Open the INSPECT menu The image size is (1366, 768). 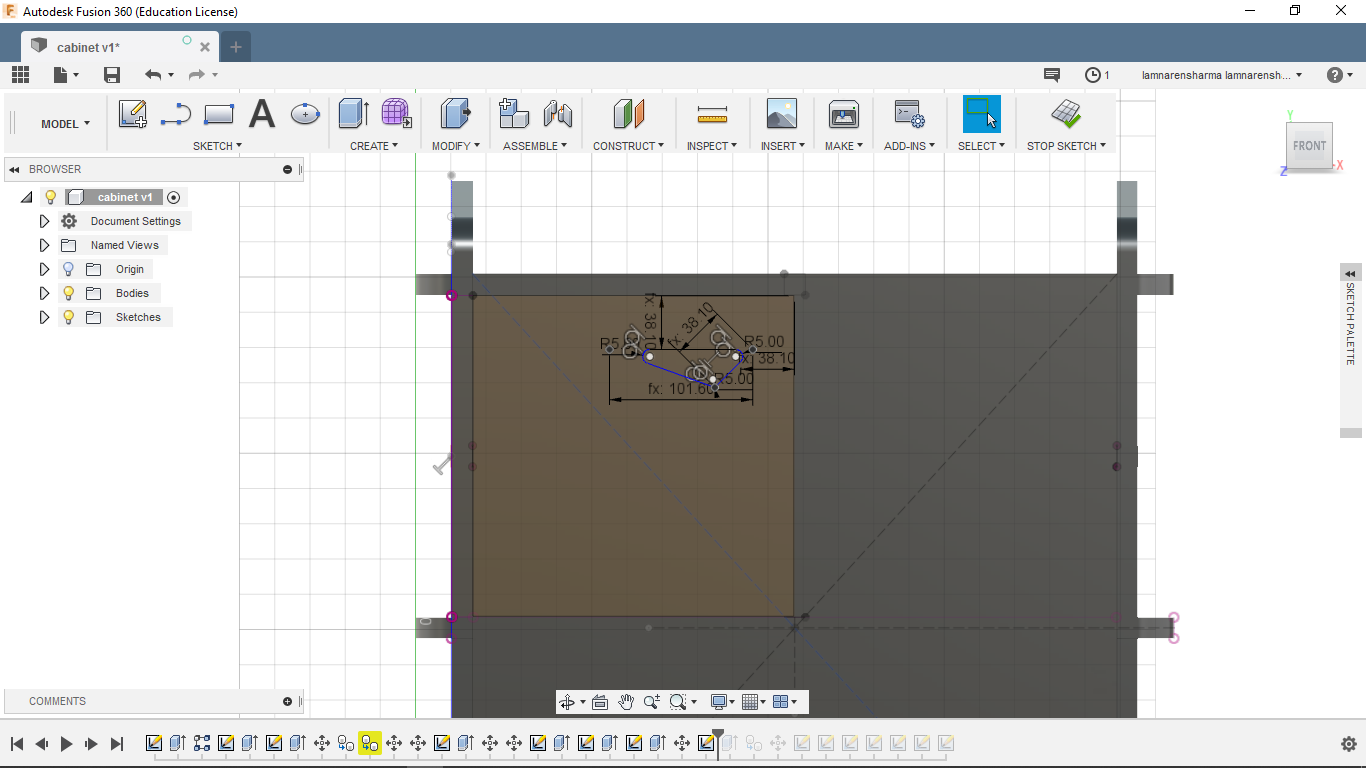tap(712, 146)
